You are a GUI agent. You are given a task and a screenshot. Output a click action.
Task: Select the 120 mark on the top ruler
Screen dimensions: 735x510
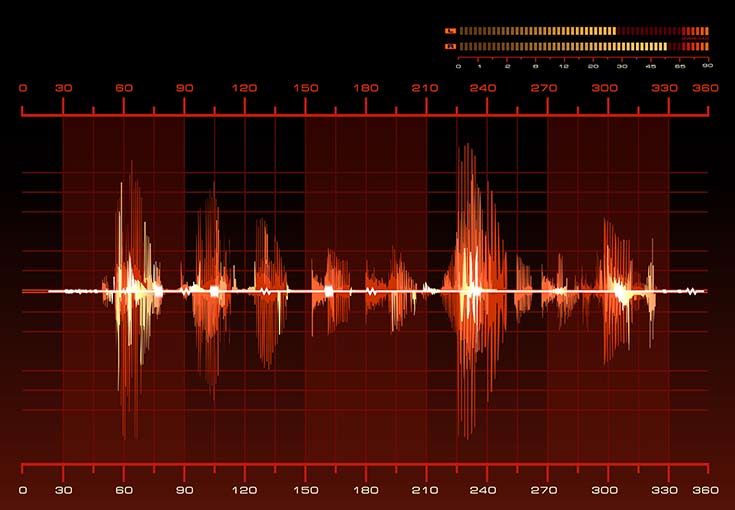pyautogui.click(x=244, y=88)
